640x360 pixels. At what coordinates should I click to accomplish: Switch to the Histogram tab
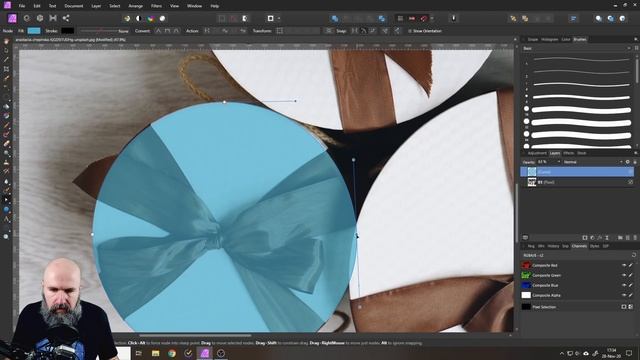pos(549,40)
